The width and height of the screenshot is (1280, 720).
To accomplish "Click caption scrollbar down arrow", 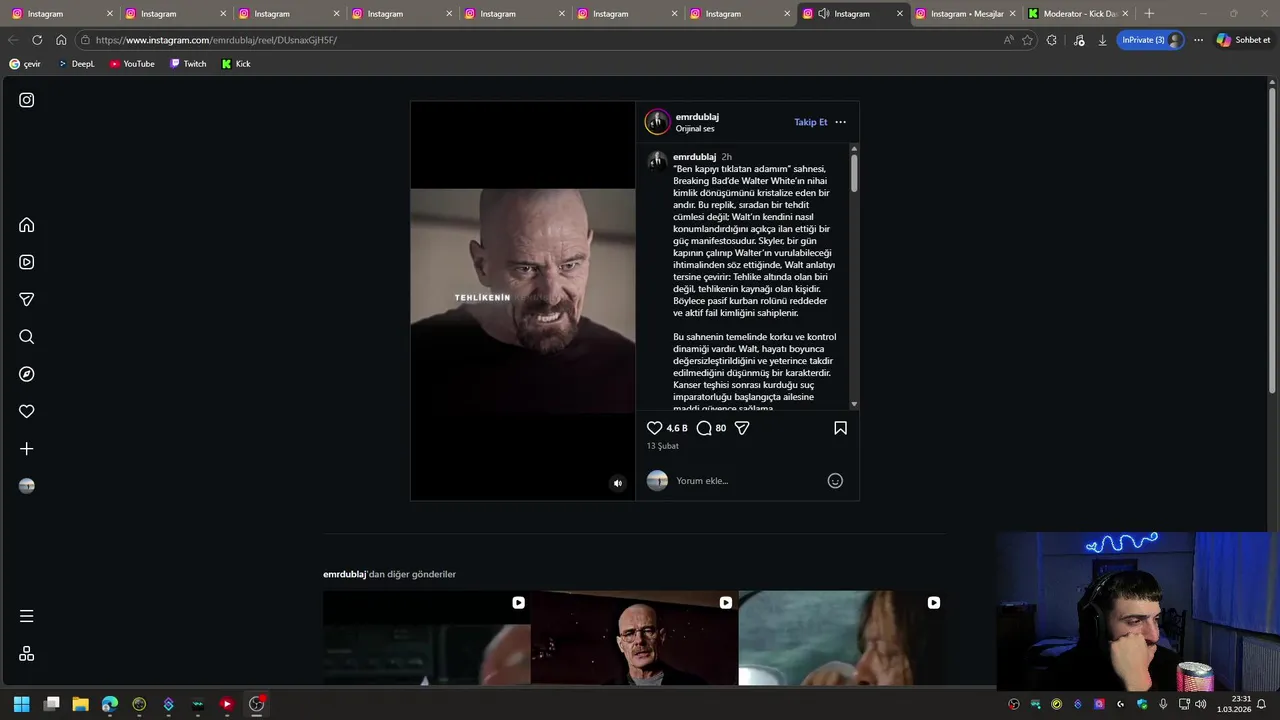I will (x=854, y=404).
